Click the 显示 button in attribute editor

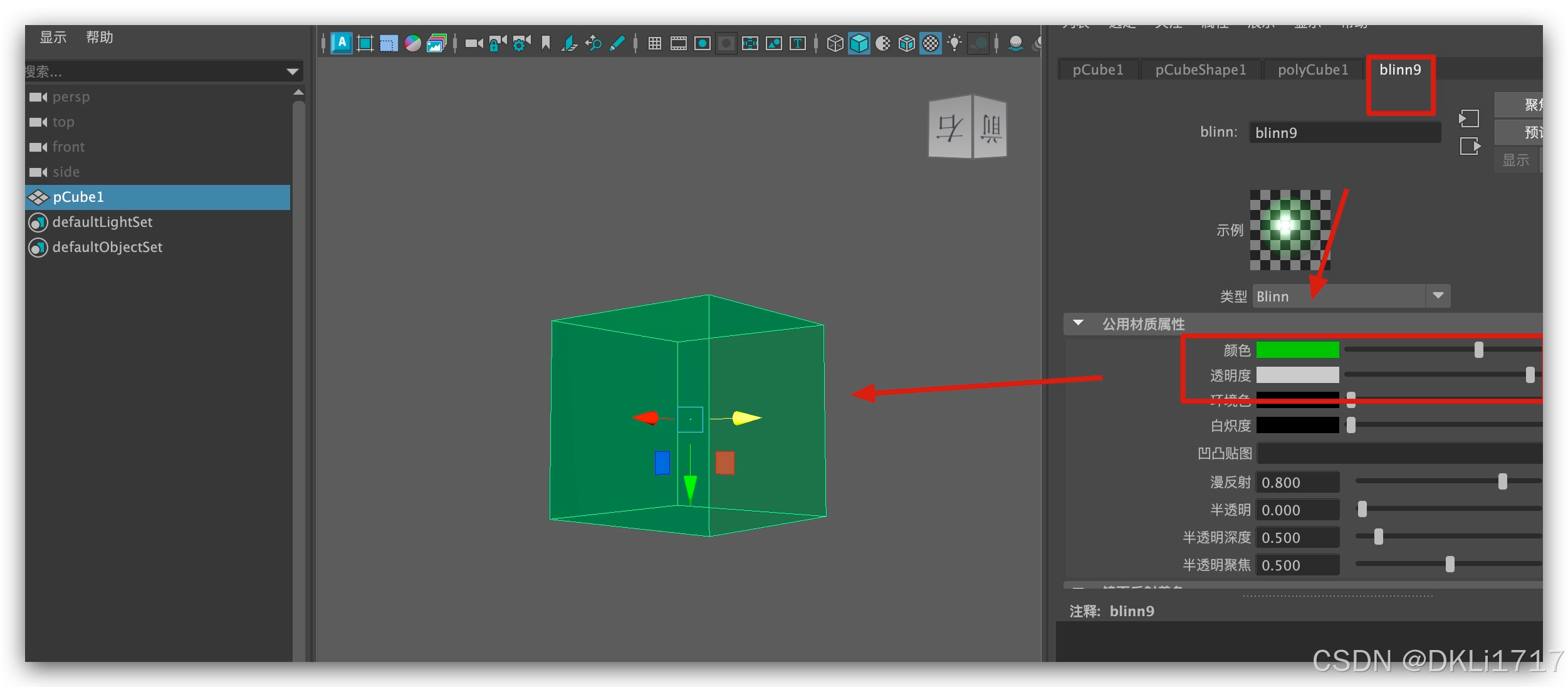pos(1515,160)
